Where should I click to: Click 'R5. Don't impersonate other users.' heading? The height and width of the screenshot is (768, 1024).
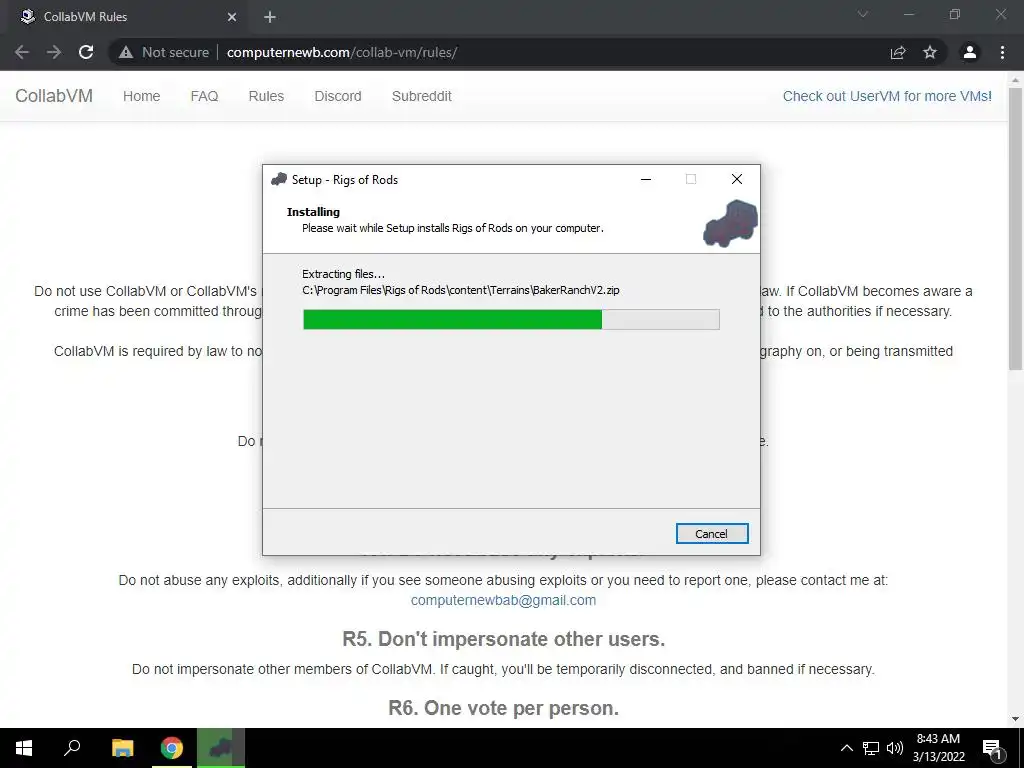tap(504, 639)
